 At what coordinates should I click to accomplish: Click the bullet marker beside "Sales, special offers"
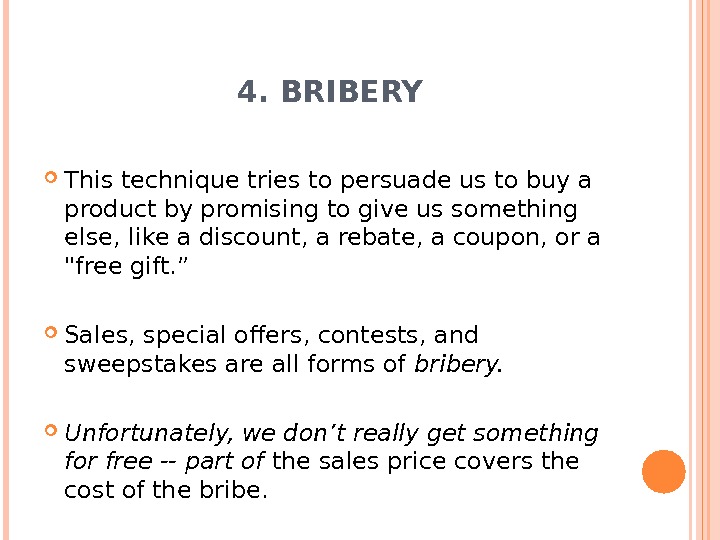coord(52,334)
